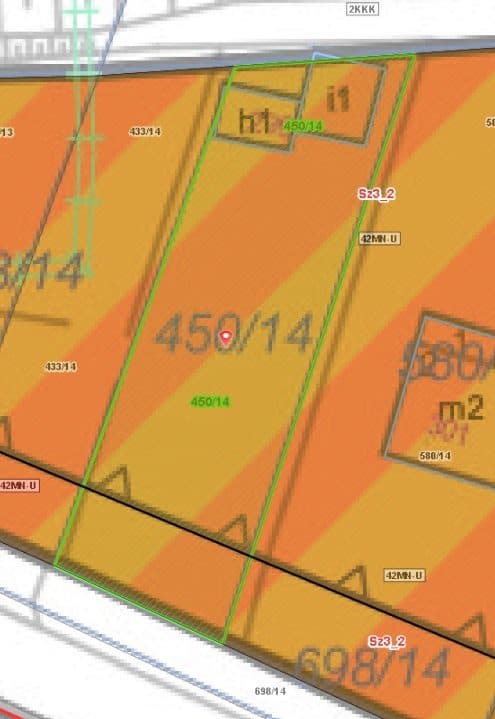Click the Sz3_2 label above large 698/14

[x=387, y=642]
